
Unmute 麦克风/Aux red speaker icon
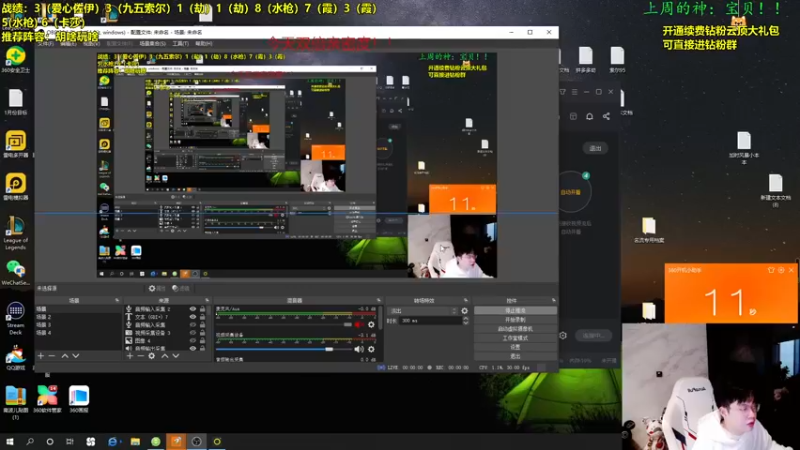[x=359, y=324]
